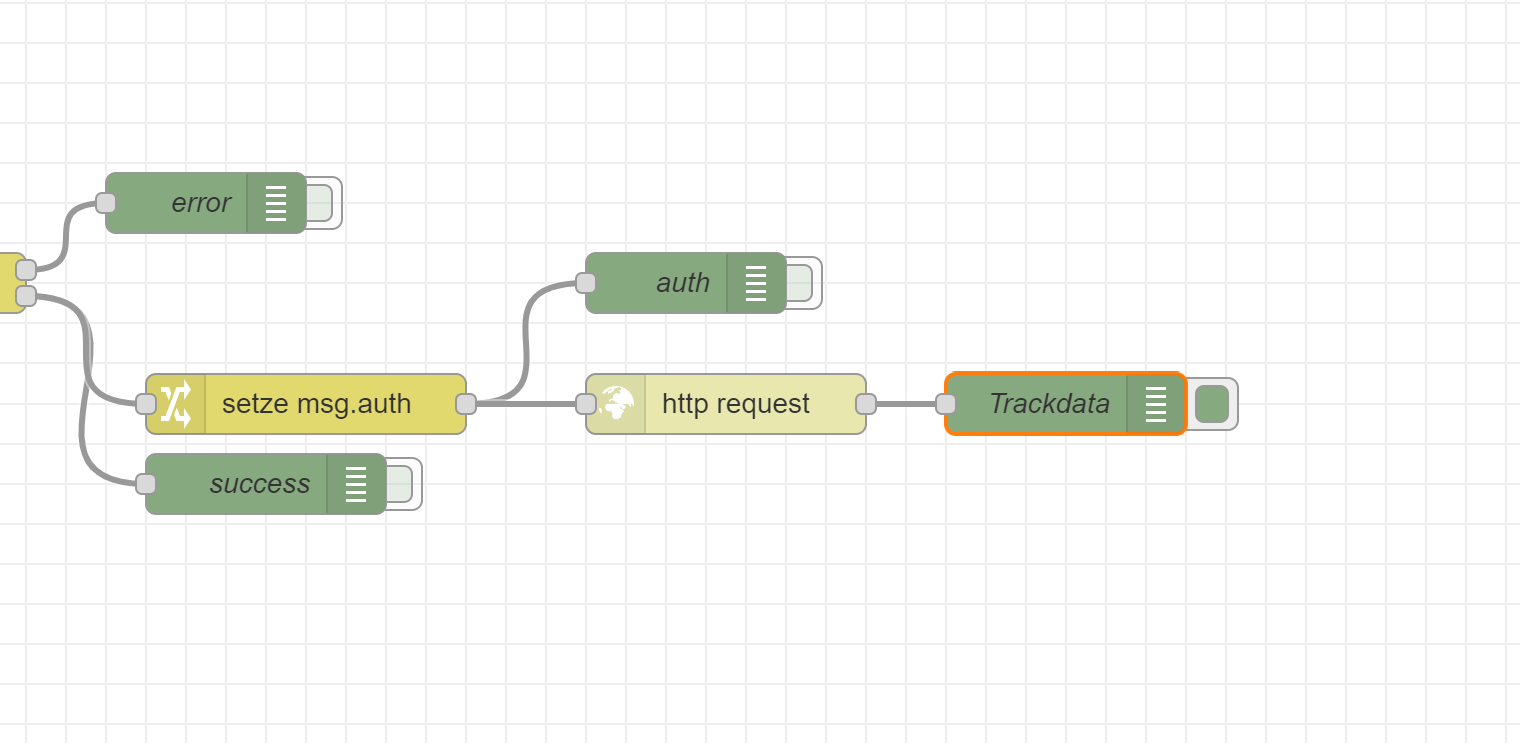Screen dimensions: 1520x744
Task: Click the input port of auth node
Action: coord(586,283)
